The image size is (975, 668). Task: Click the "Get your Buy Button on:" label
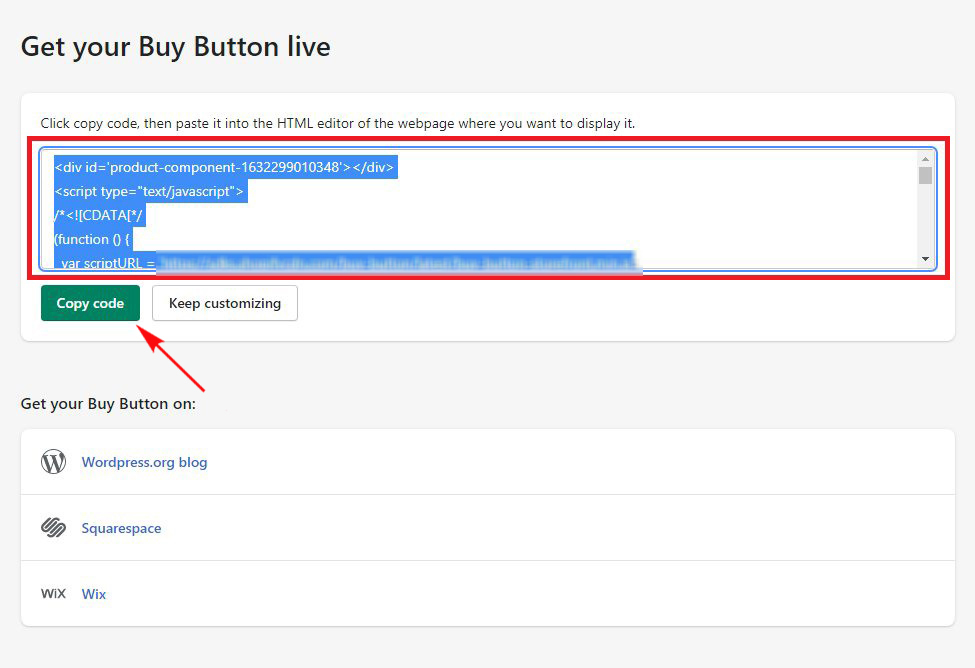tap(108, 404)
